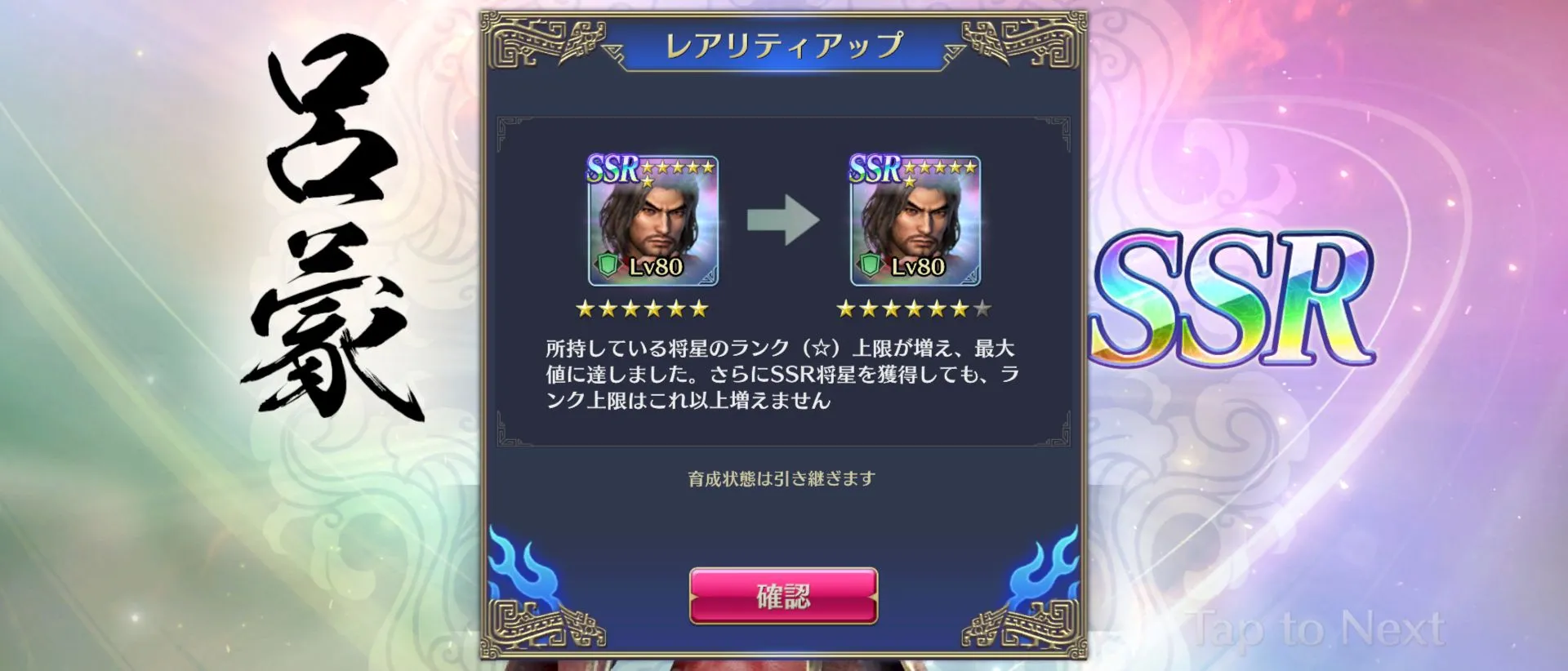The height and width of the screenshot is (671, 1568).
Task: Click the Lv80 label on left portrait
Action: (656, 267)
